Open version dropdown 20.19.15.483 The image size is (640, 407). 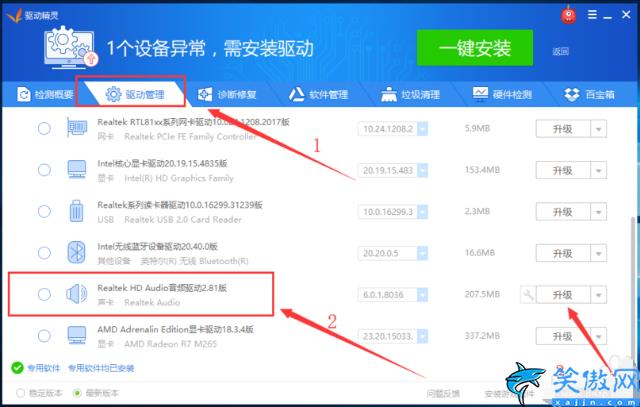(x=422, y=170)
